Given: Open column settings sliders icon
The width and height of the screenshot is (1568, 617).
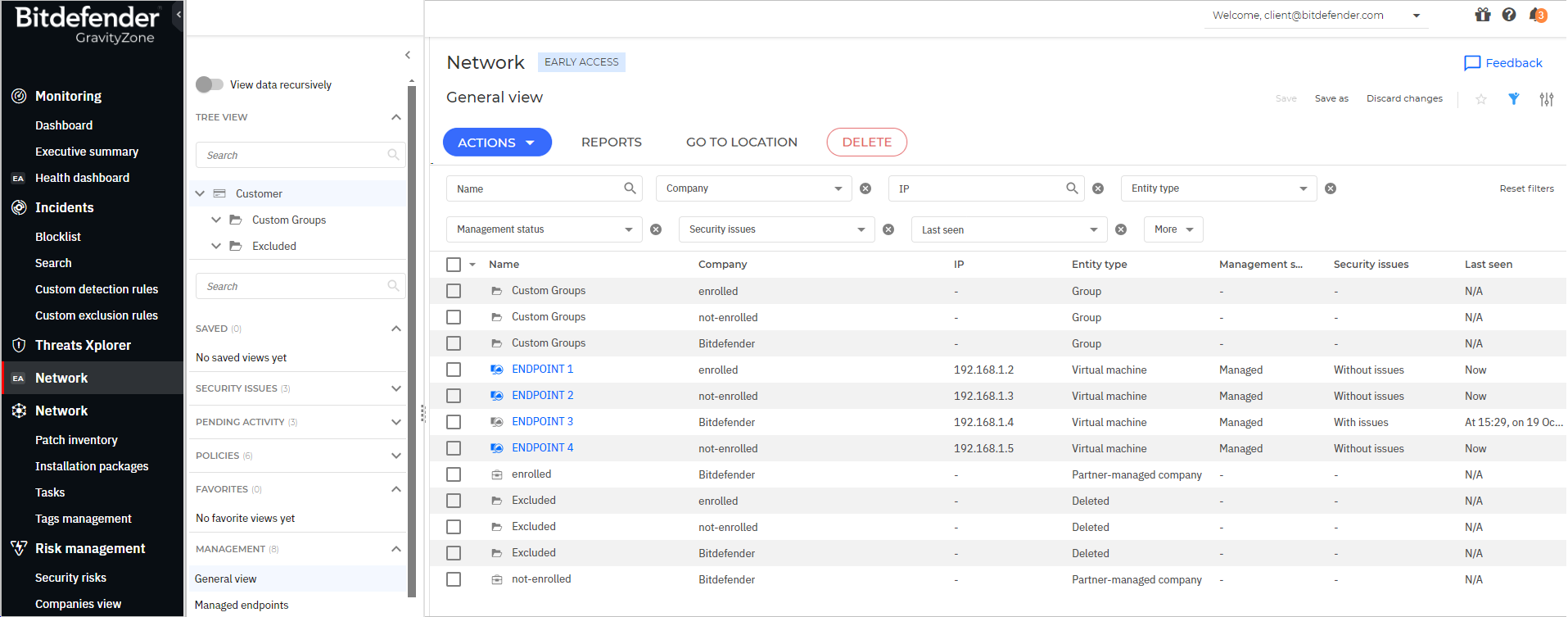Looking at the screenshot, I should 1546,99.
